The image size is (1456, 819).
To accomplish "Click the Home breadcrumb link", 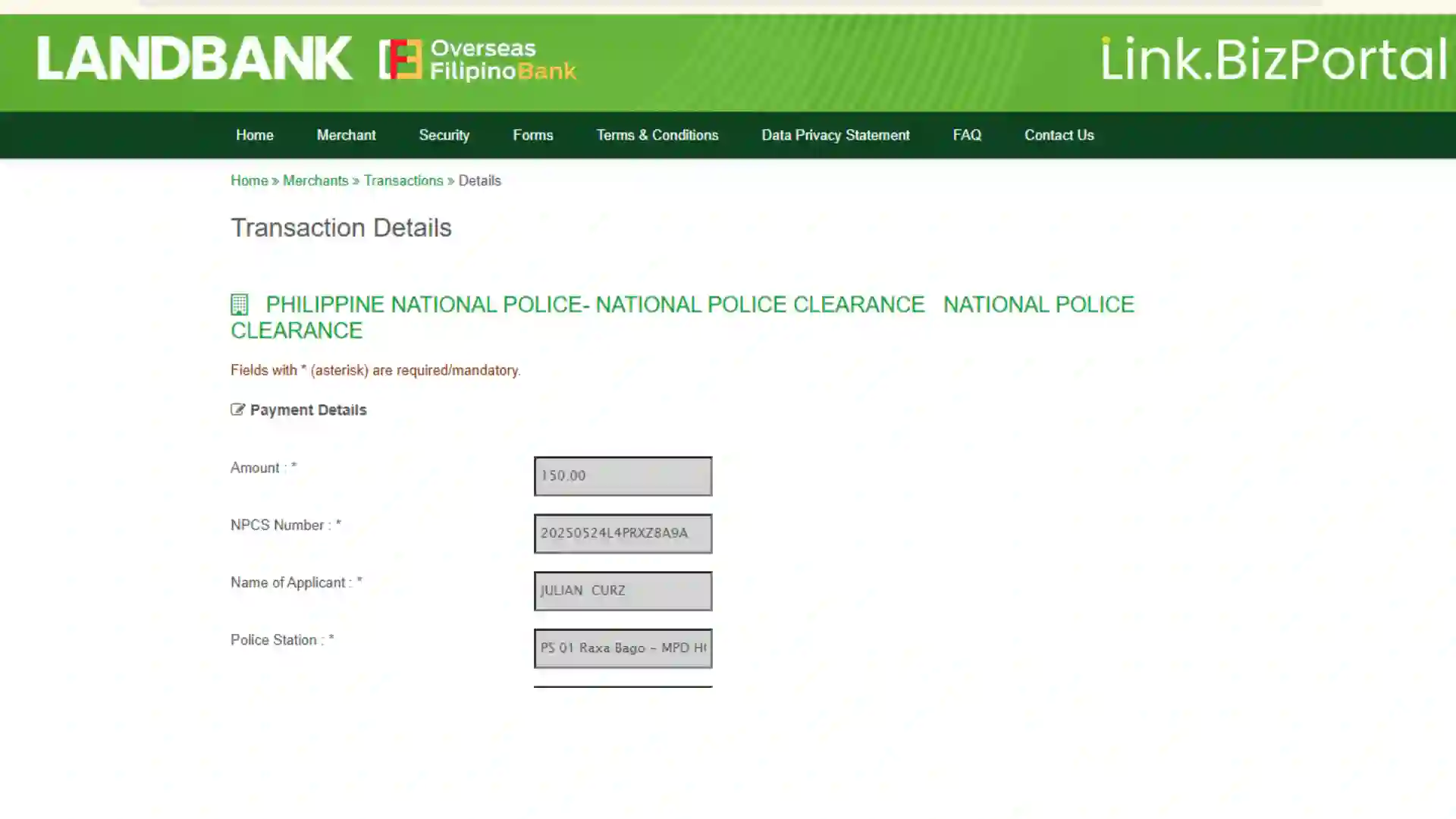I will 249,180.
